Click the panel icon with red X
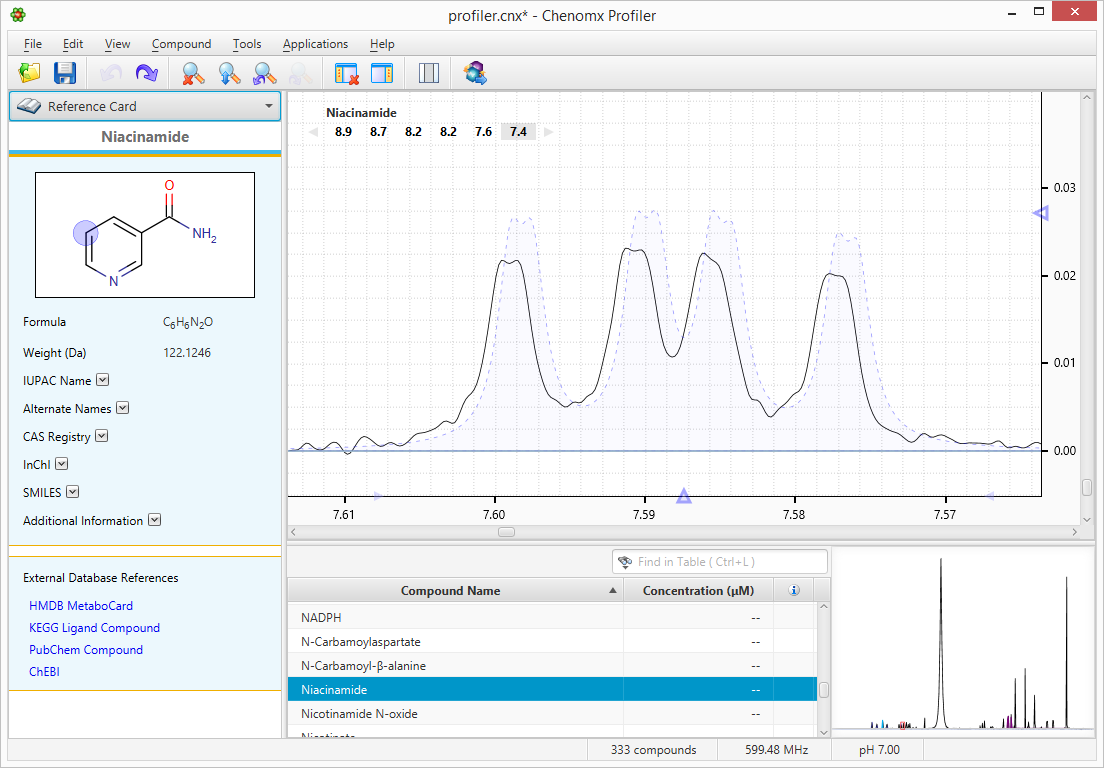The width and height of the screenshot is (1104, 768). 347,73
